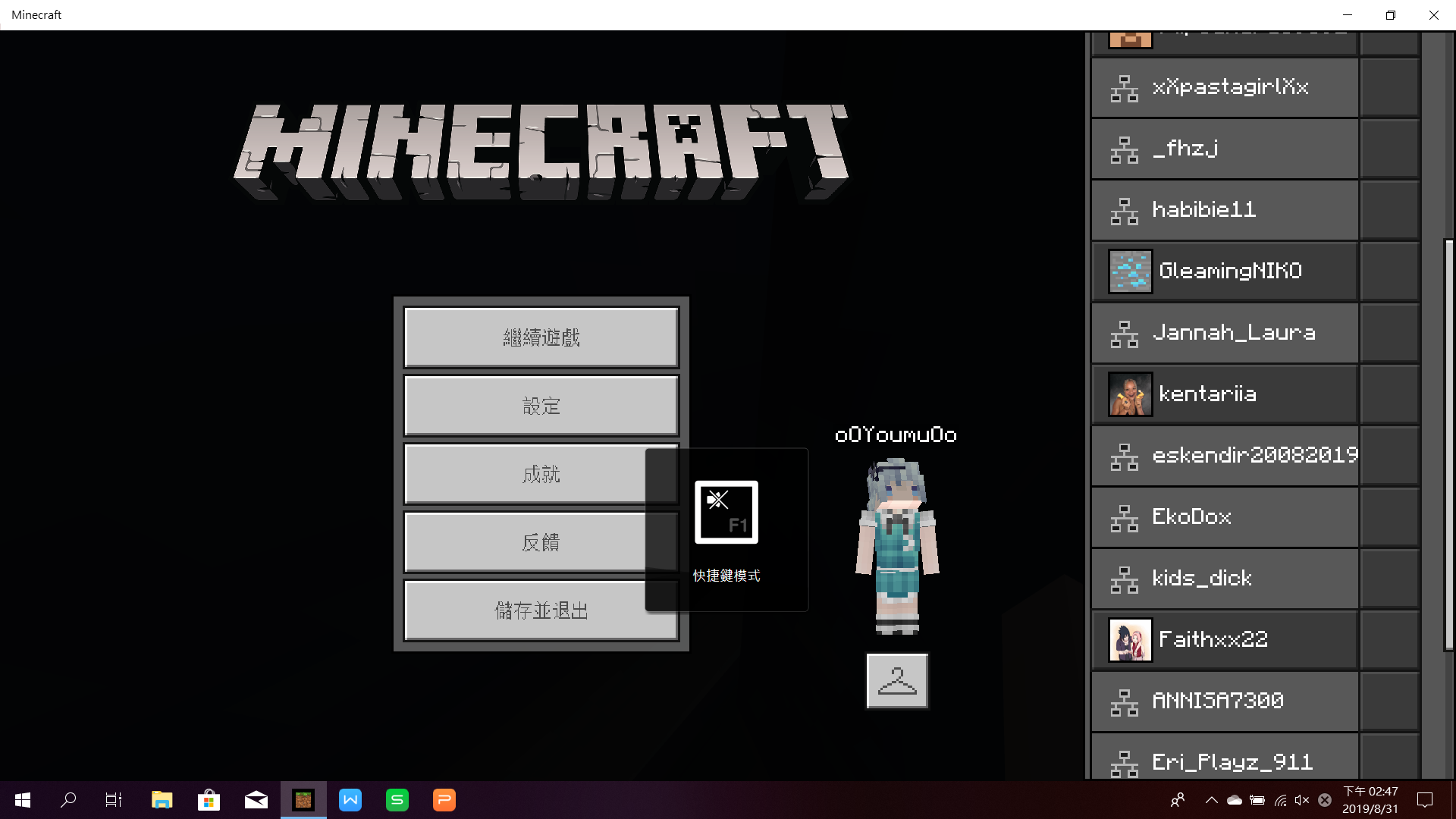Select network icon beside EkoDox
Screen dimensions: 1456x819
(1125, 518)
